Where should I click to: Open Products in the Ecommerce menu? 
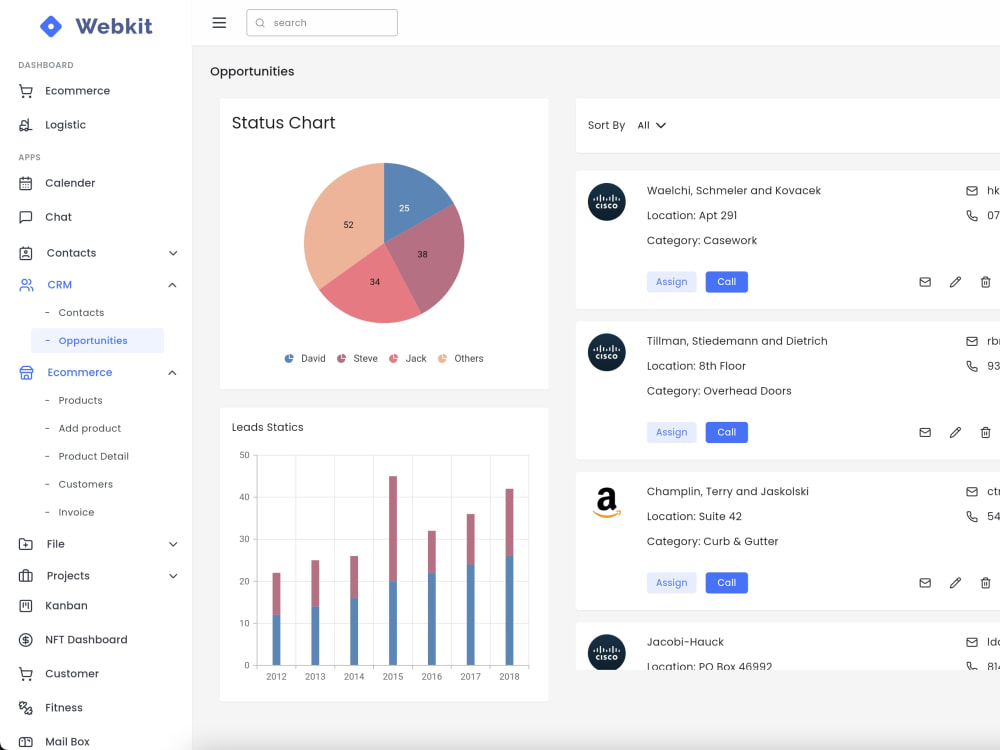(80, 401)
